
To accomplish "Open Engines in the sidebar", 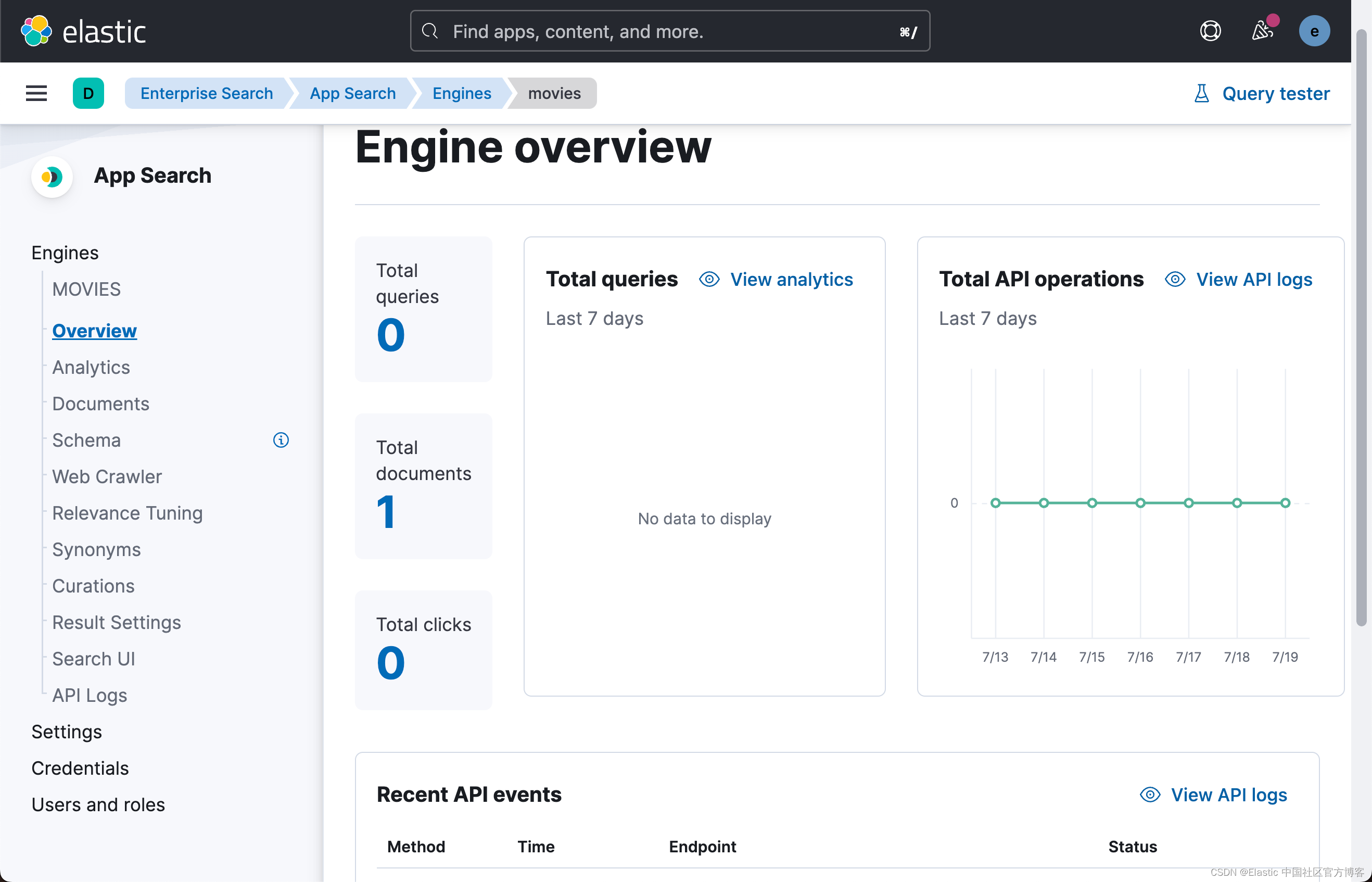I will (65, 253).
